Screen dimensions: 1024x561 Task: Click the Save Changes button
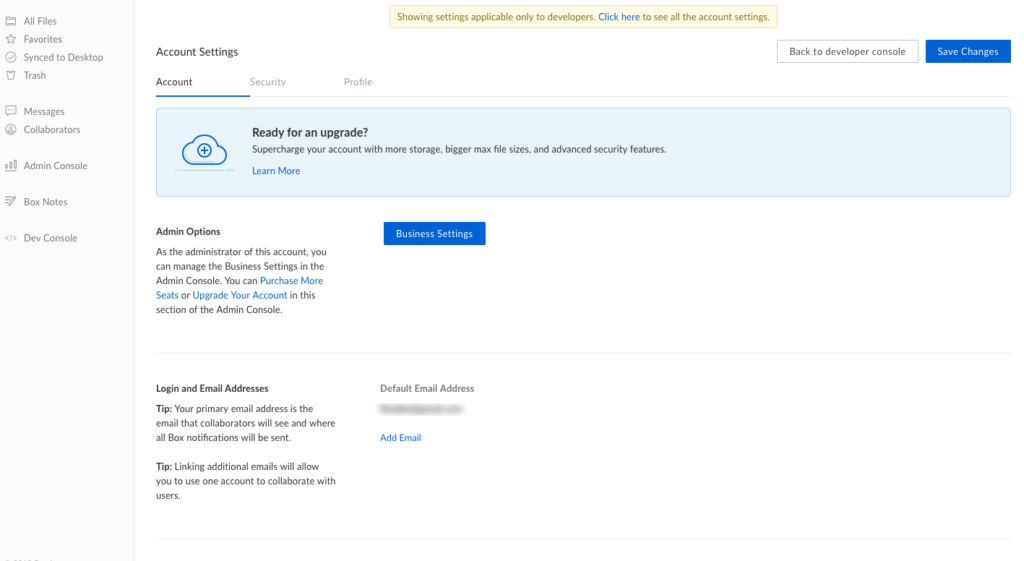[968, 52]
